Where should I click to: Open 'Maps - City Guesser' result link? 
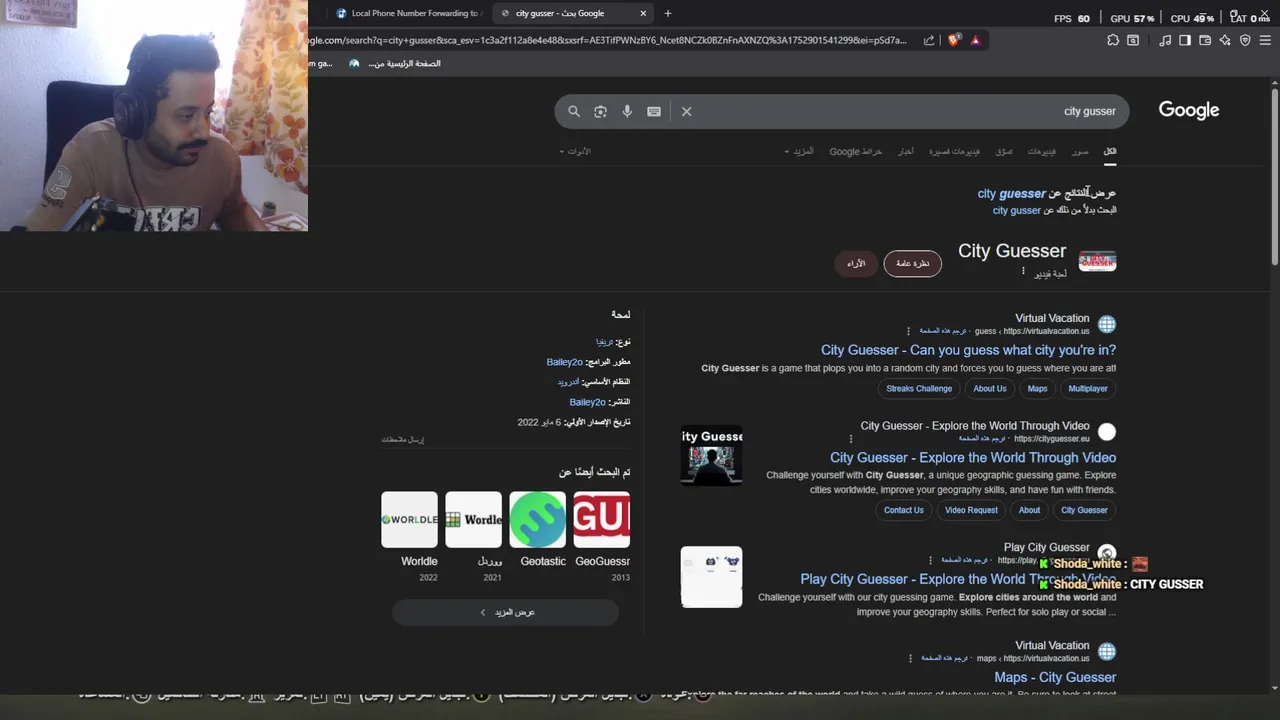coord(1055,677)
